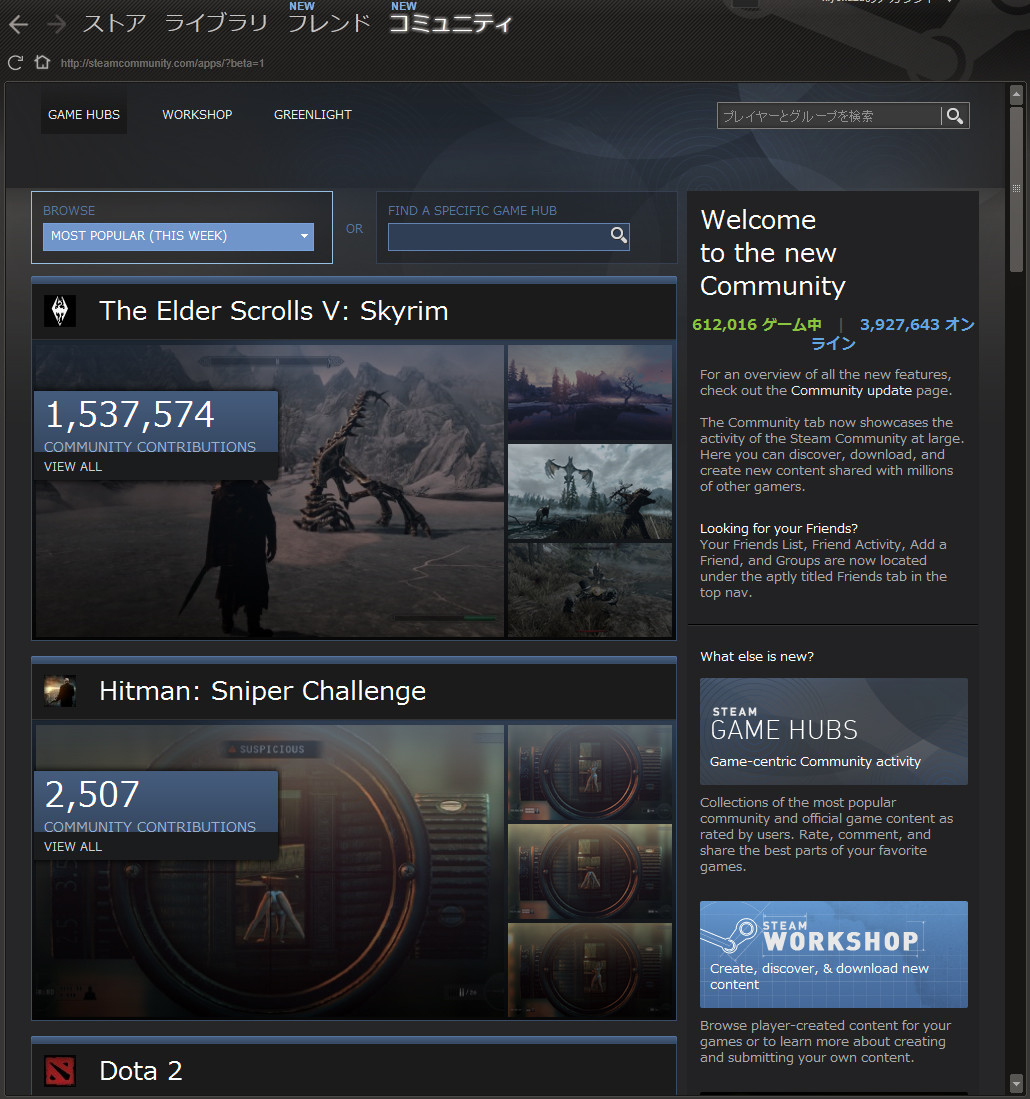Viewport: 1030px width, 1099px height.
Task: Click the 1,537,574 community contributions count
Action: 130,414
